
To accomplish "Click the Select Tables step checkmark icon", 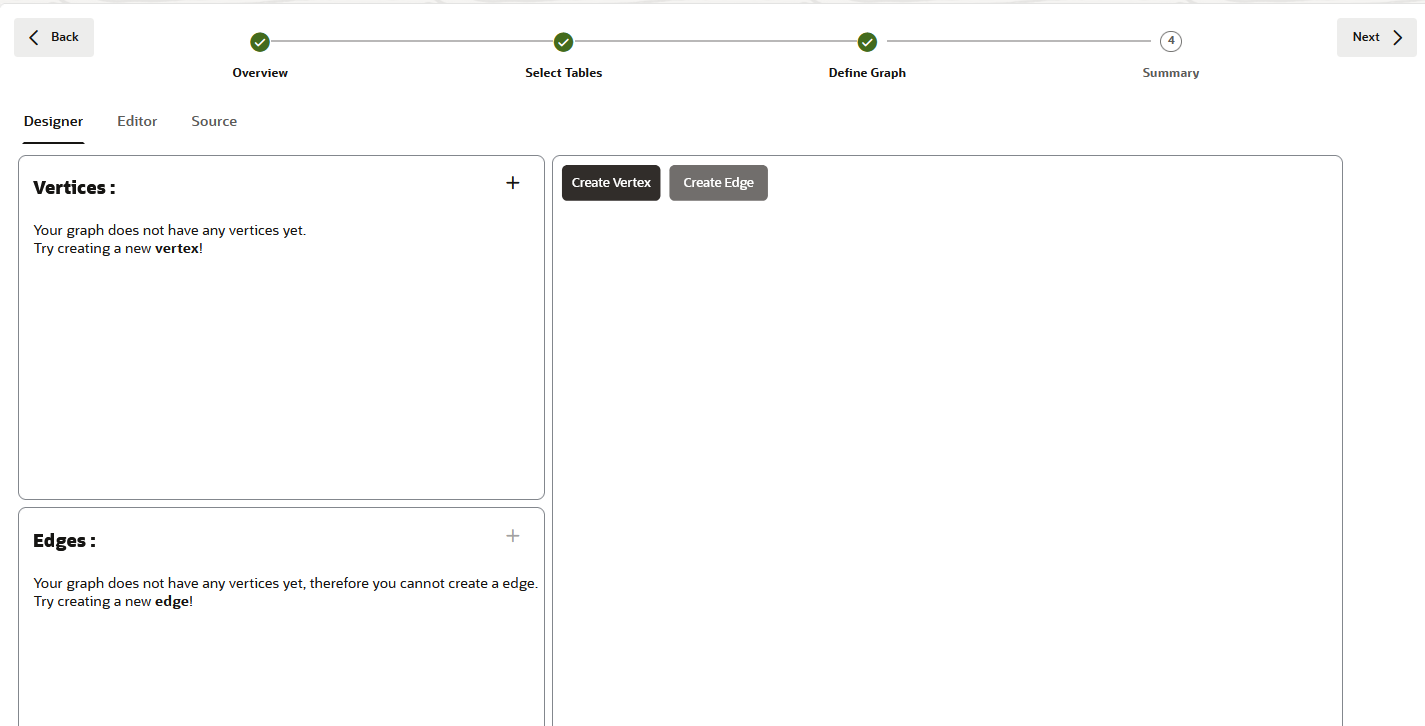I will 563,42.
